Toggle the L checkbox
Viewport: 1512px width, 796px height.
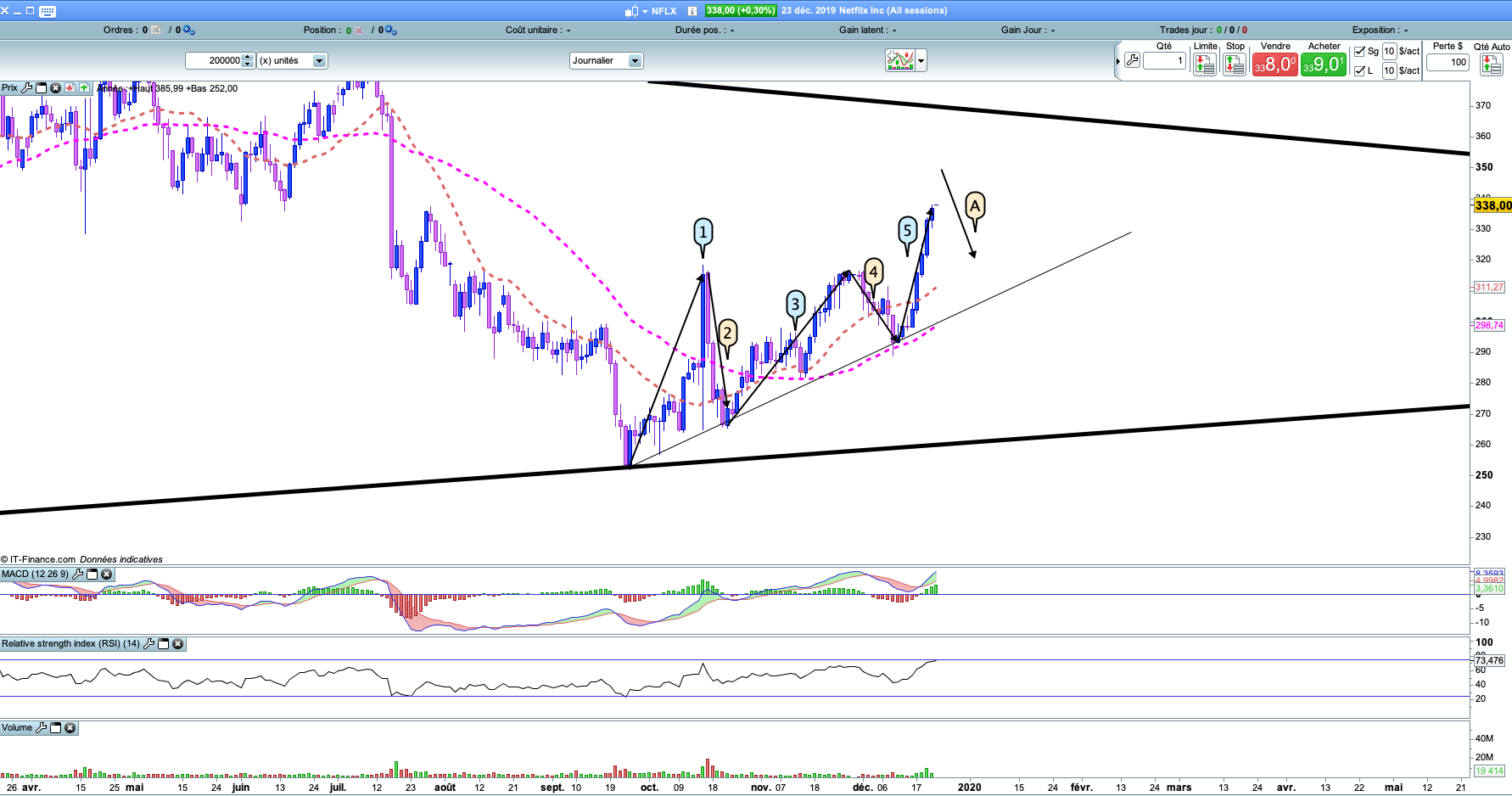(1360, 70)
